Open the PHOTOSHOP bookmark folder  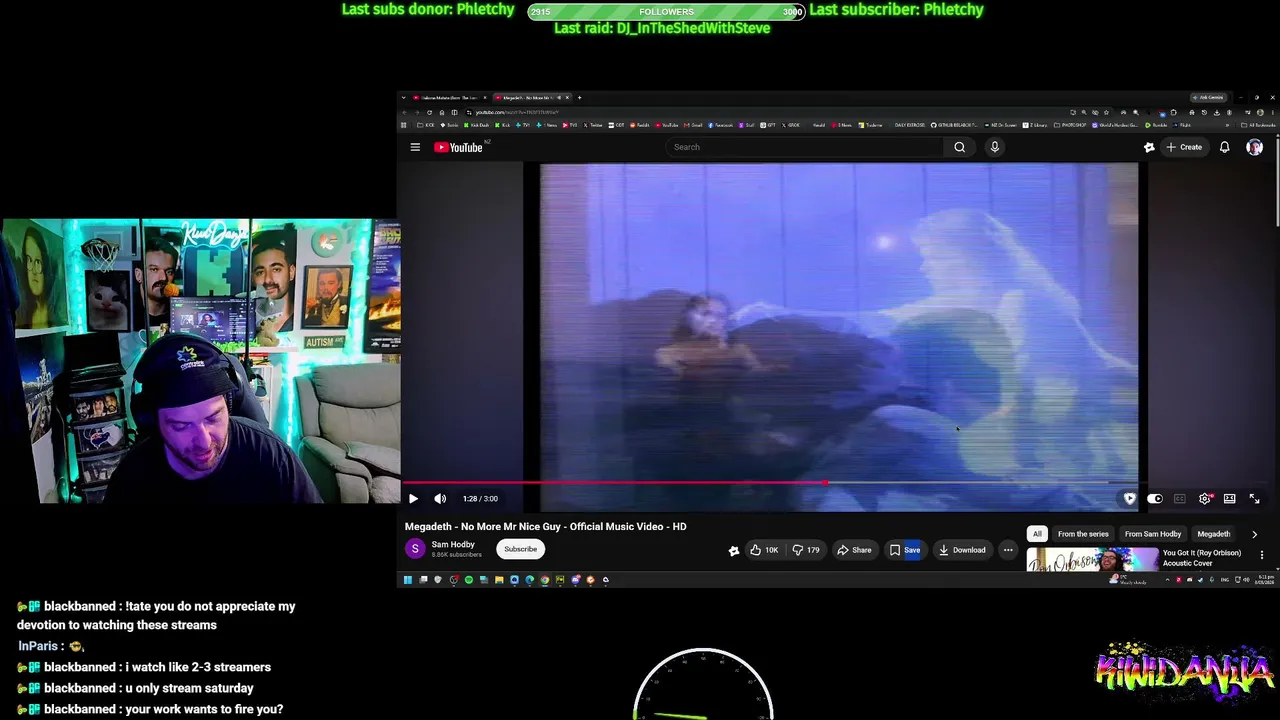1071,125
